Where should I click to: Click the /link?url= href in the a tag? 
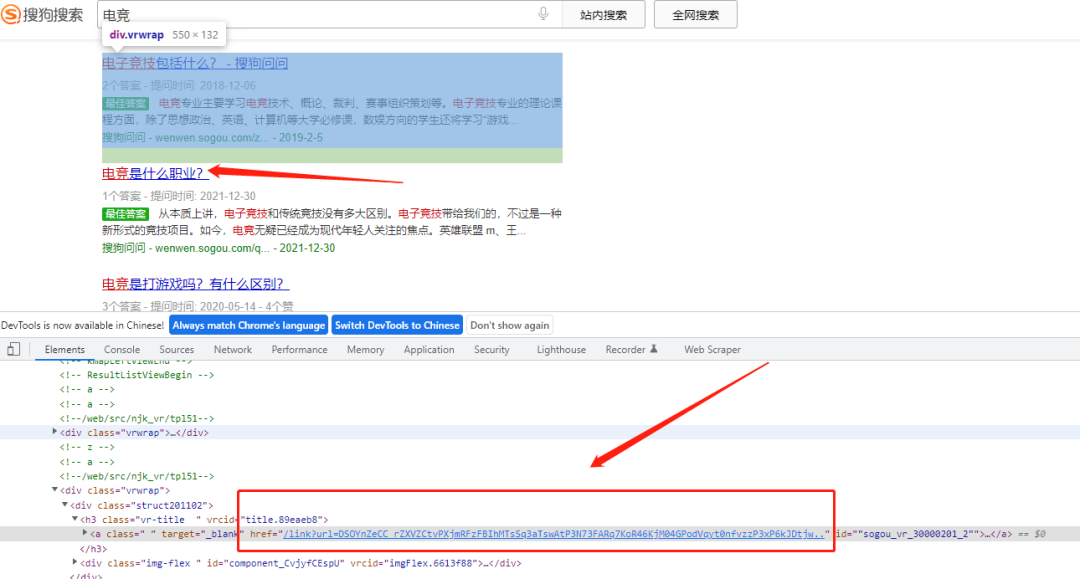click(553, 534)
